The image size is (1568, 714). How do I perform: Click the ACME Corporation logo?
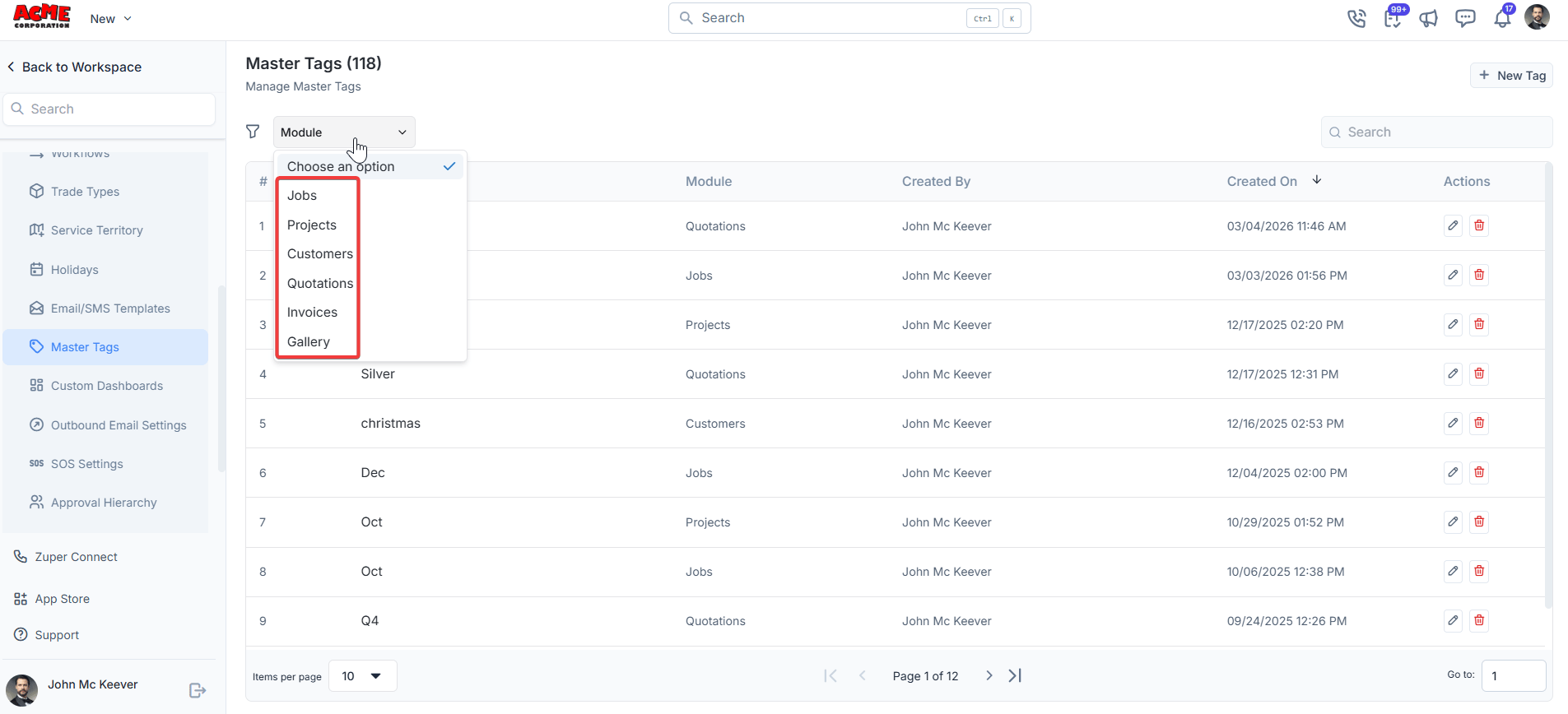pyautogui.click(x=42, y=16)
